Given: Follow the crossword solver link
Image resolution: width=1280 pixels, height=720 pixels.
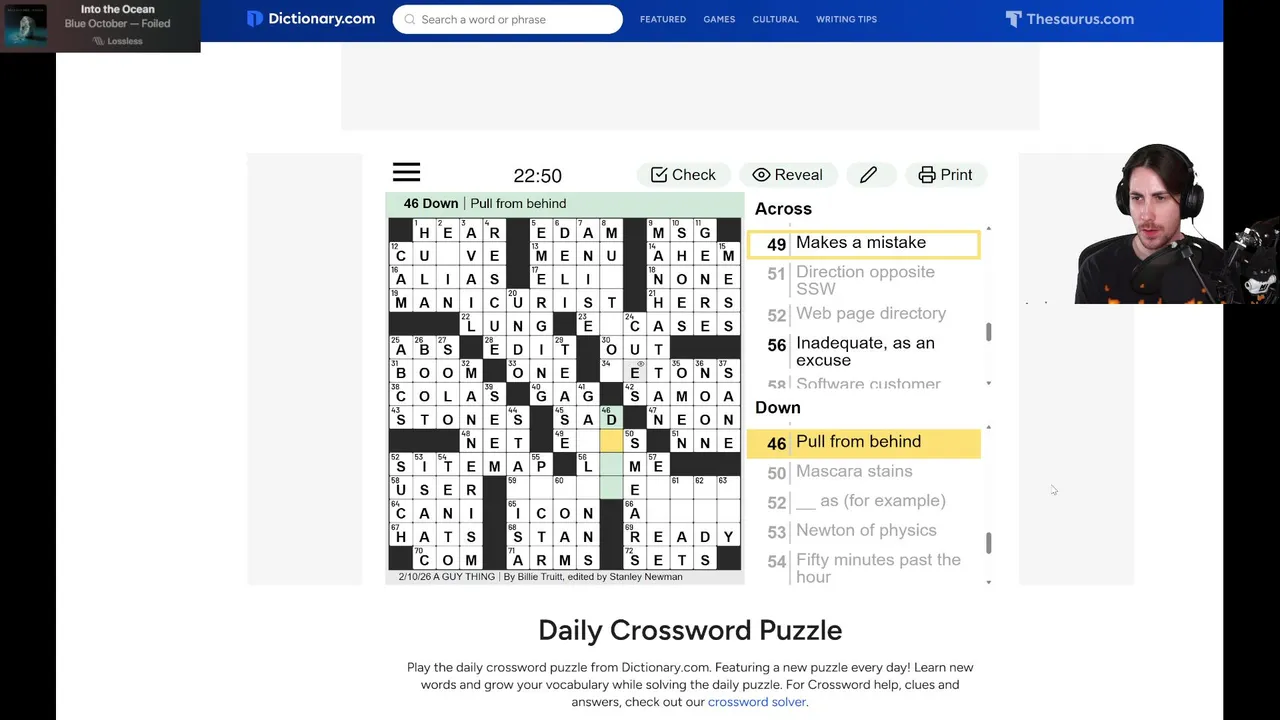Looking at the screenshot, I should tap(756, 702).
